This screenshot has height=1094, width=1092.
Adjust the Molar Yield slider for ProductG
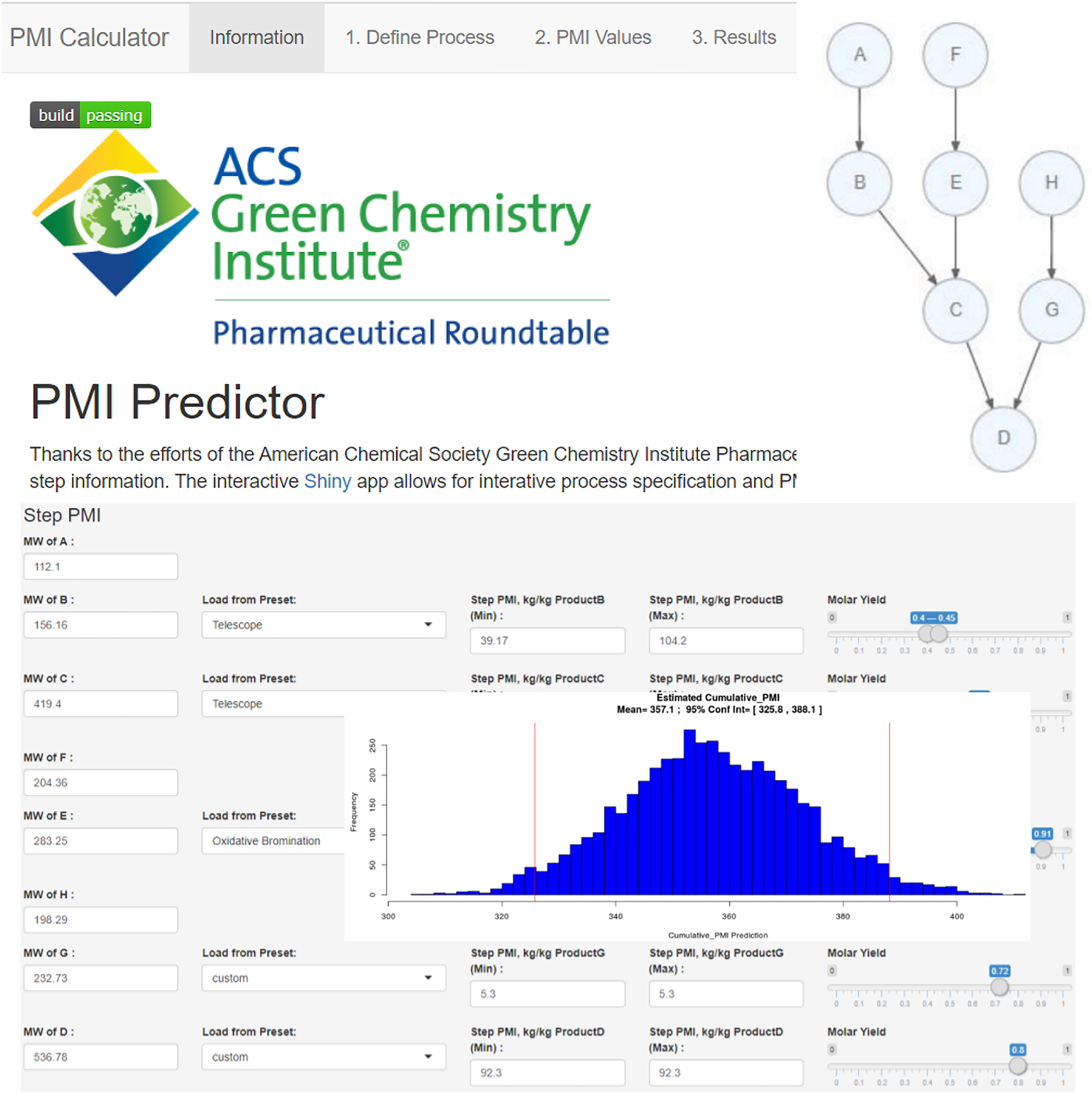[x=999, y=987]
